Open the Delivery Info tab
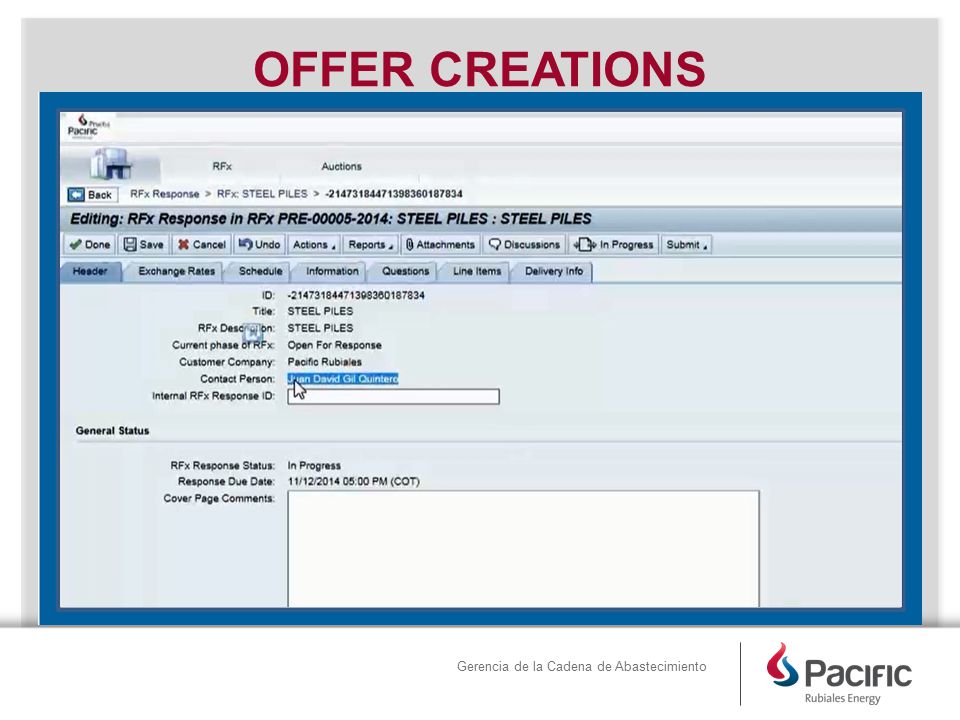 coord(553,271)
